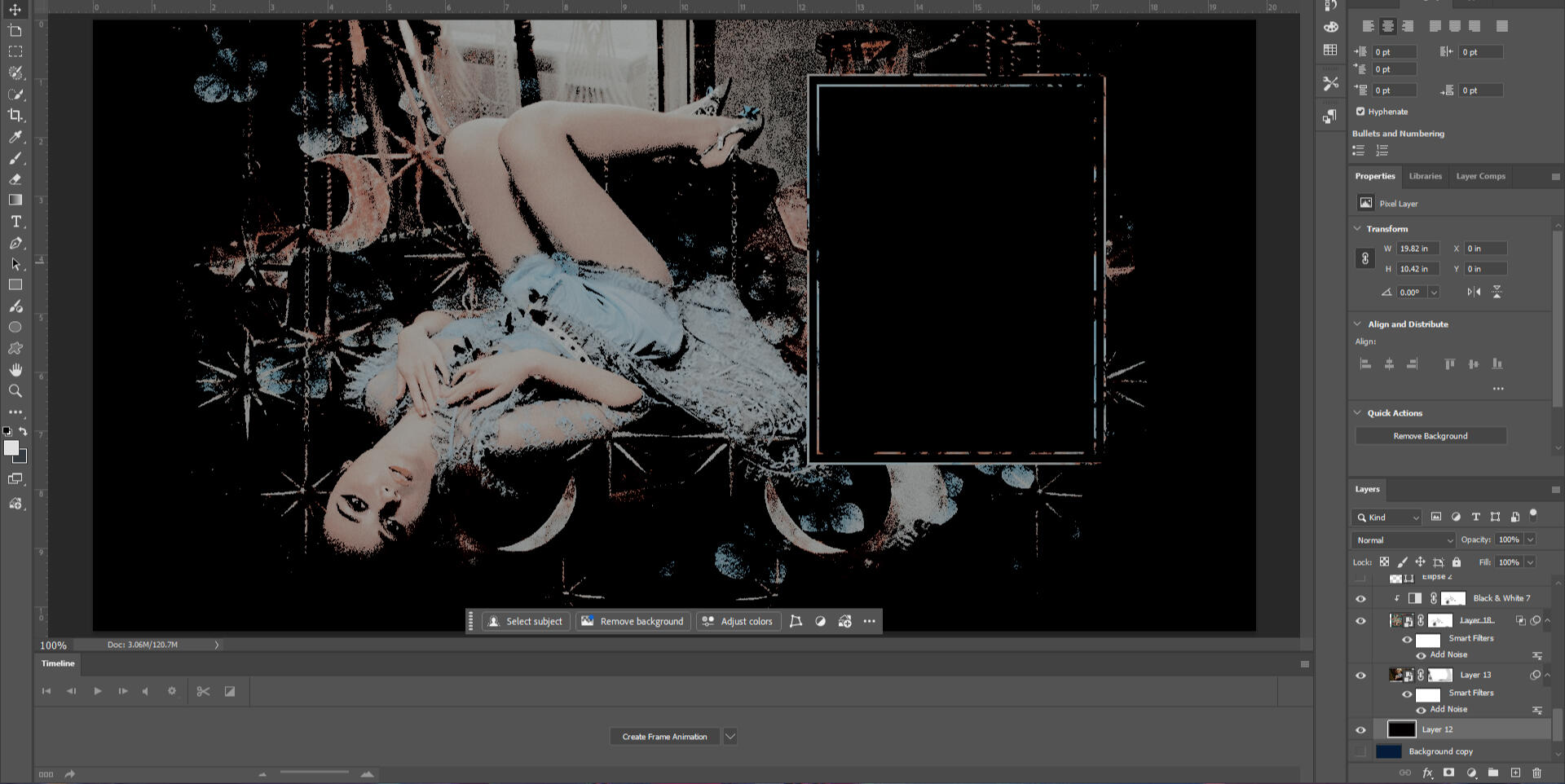Click the split-at-playhead scissors icon in Timeline
This screenshot has width=1565, height=784.
pyautogui.click(x=203, y=691)
